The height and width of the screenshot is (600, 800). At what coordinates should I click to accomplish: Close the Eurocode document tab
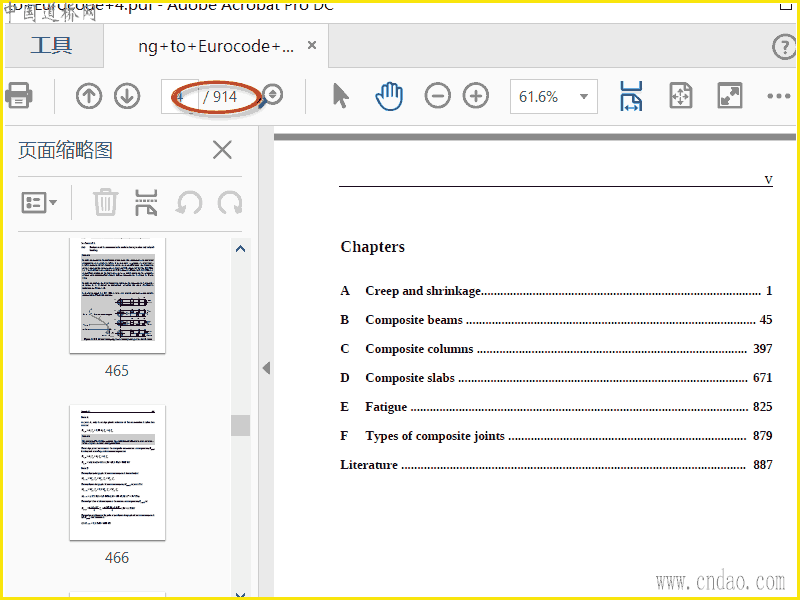click(x=312, y=45)
